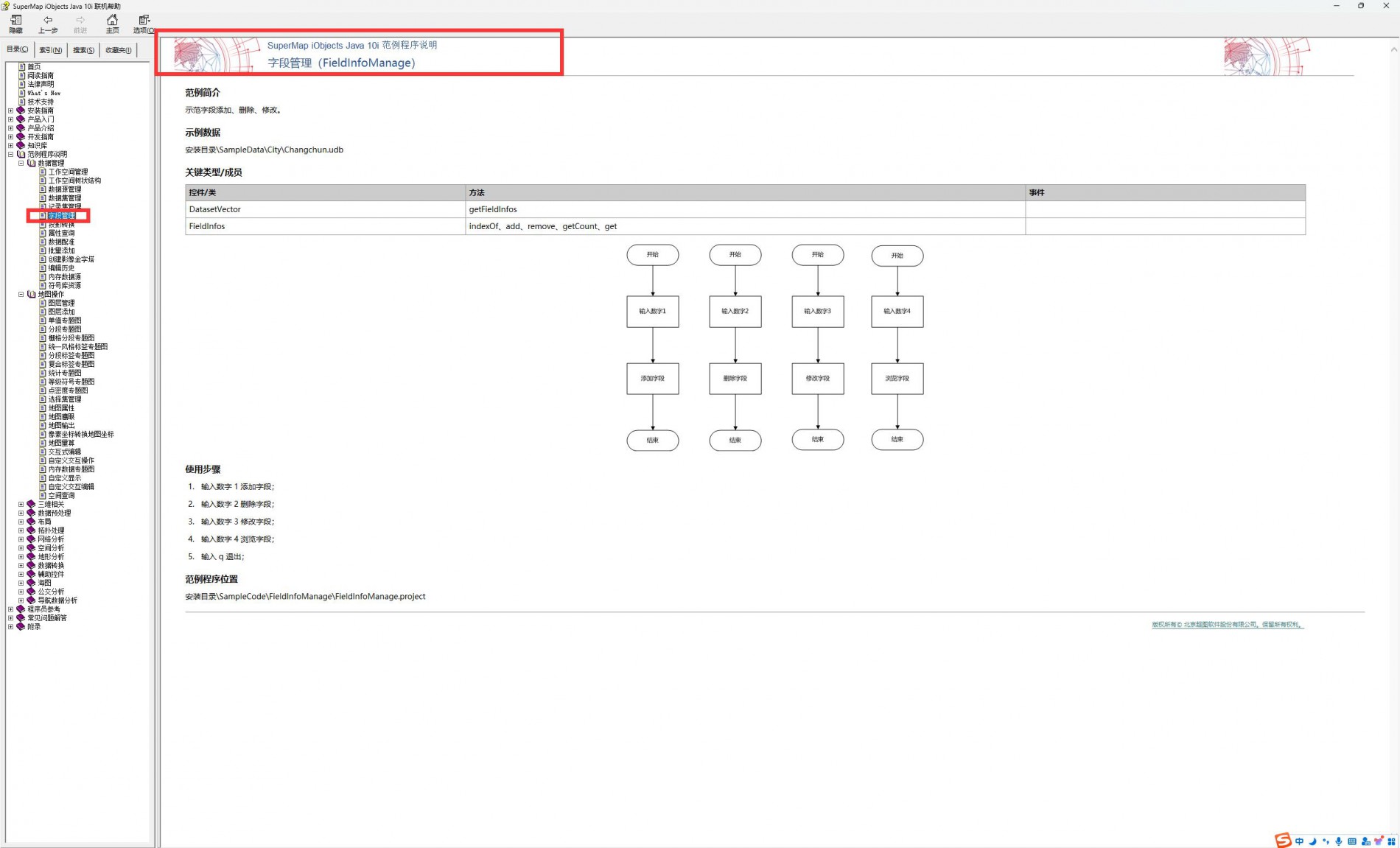Collapse the 数据管理 node
This screenshot has height=848, width=1400.
21,164
